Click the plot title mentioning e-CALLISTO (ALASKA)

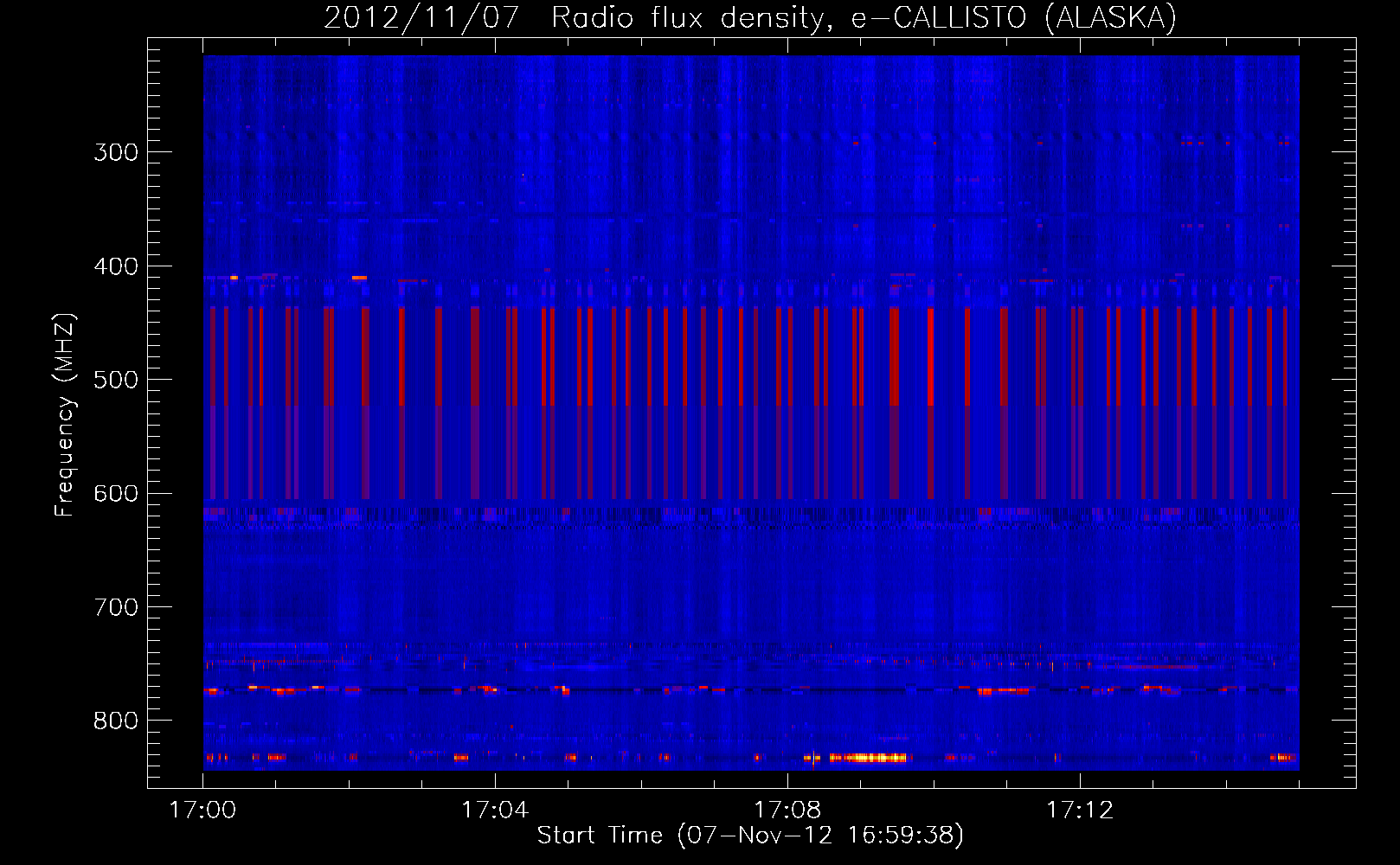750,17
